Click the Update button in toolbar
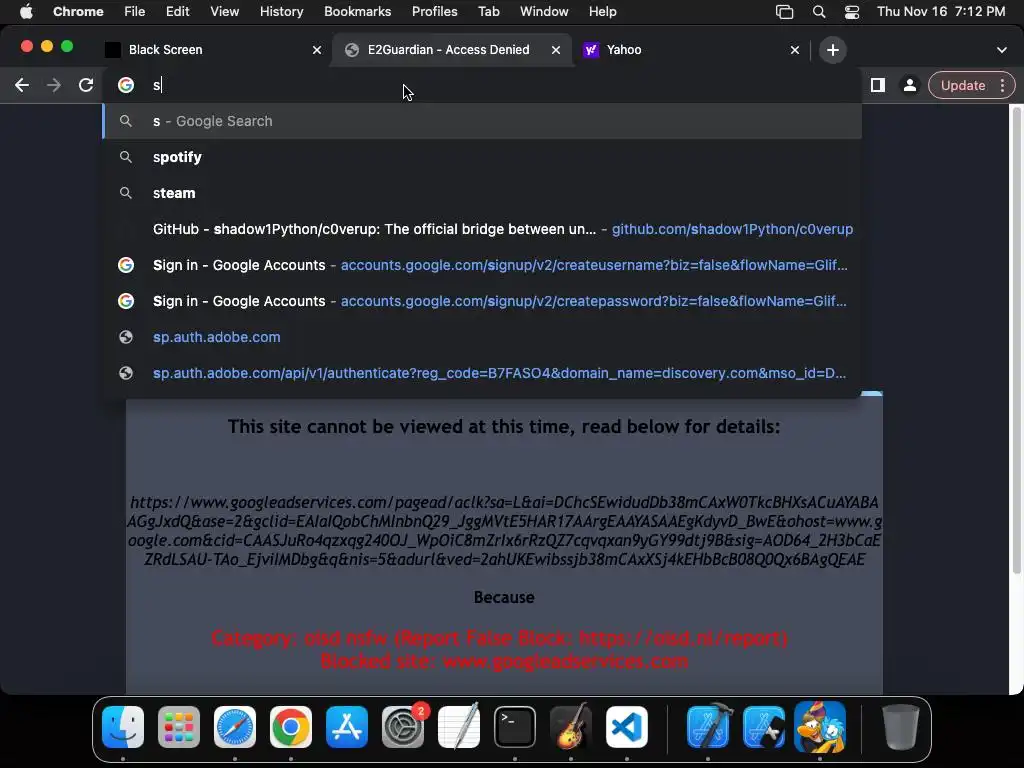1024x768 pixels. (963, 86)
